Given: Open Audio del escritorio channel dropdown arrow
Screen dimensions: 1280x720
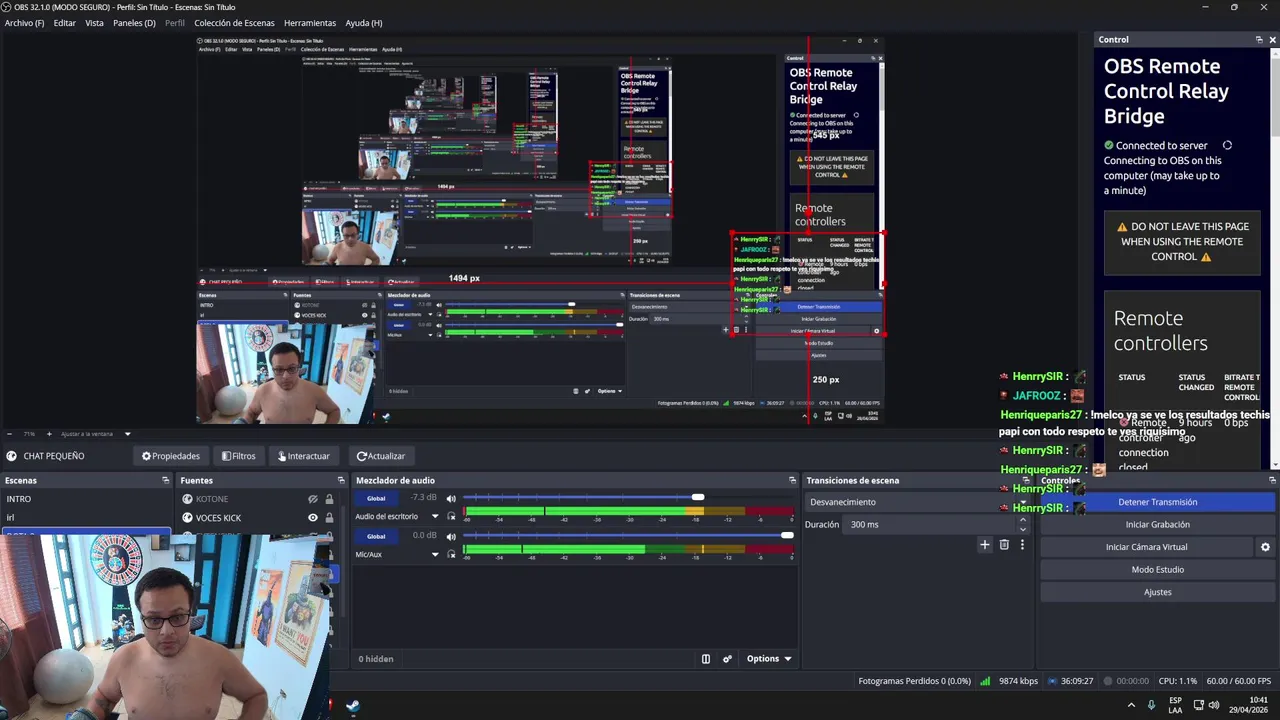Looking at the screenshot, I should [435, 517].
